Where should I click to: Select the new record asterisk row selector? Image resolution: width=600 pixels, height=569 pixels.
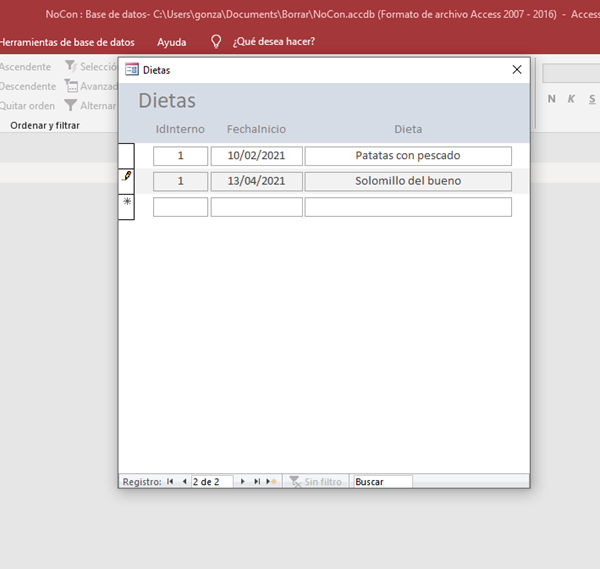tap(126, 206)
